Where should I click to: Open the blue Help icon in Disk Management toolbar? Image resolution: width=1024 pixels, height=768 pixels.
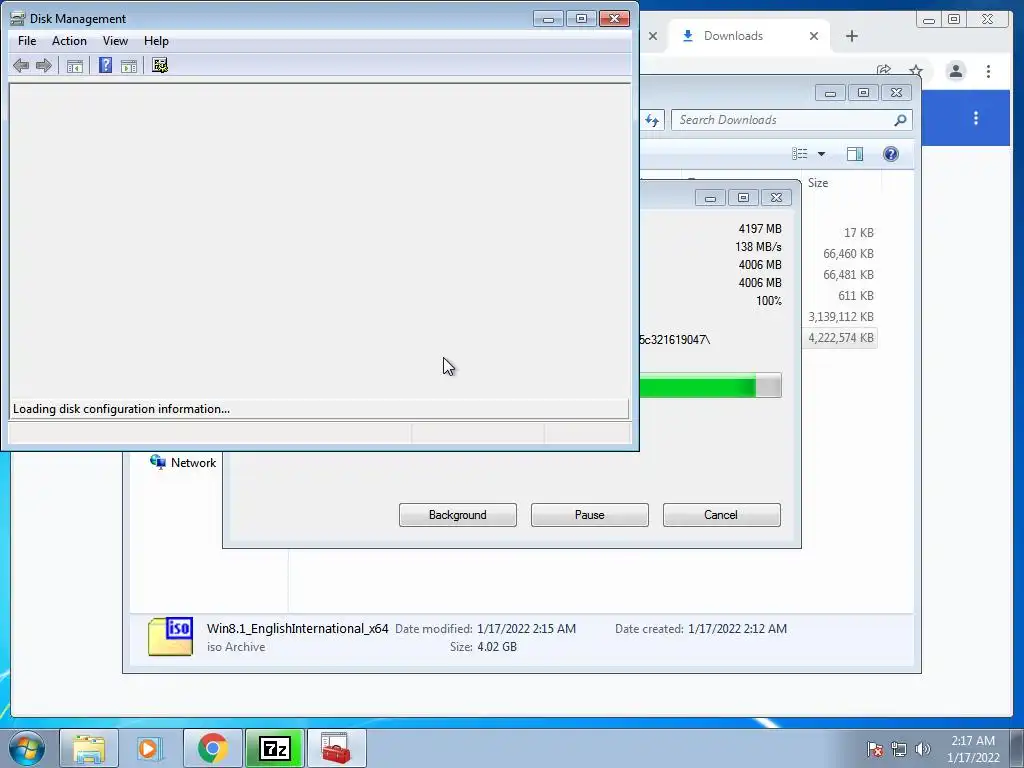pos(105,65)
